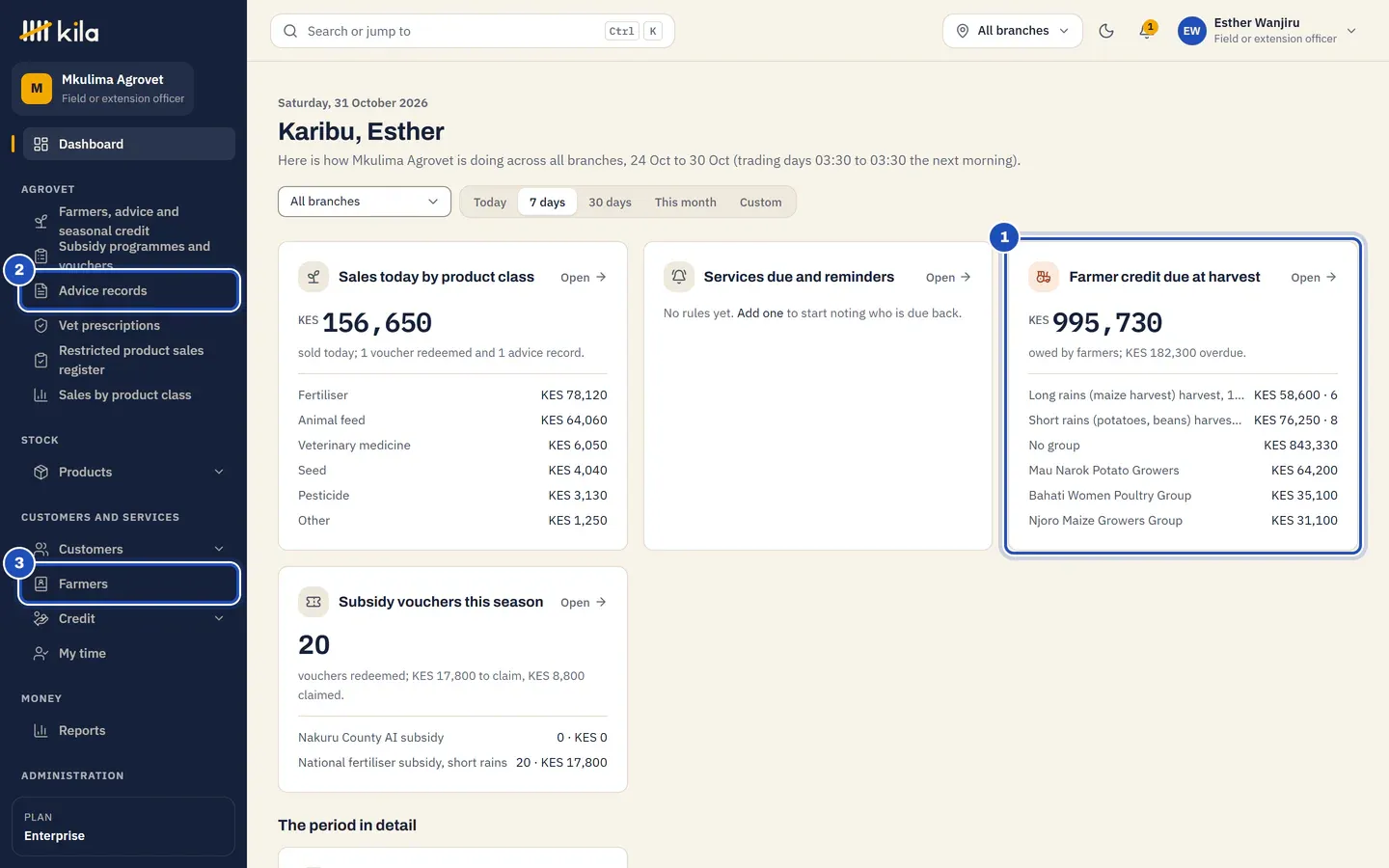Open the top-bar All branches selector
Image resolution: width=1389 pixels, height=868 pixels.
(1013, 31)
